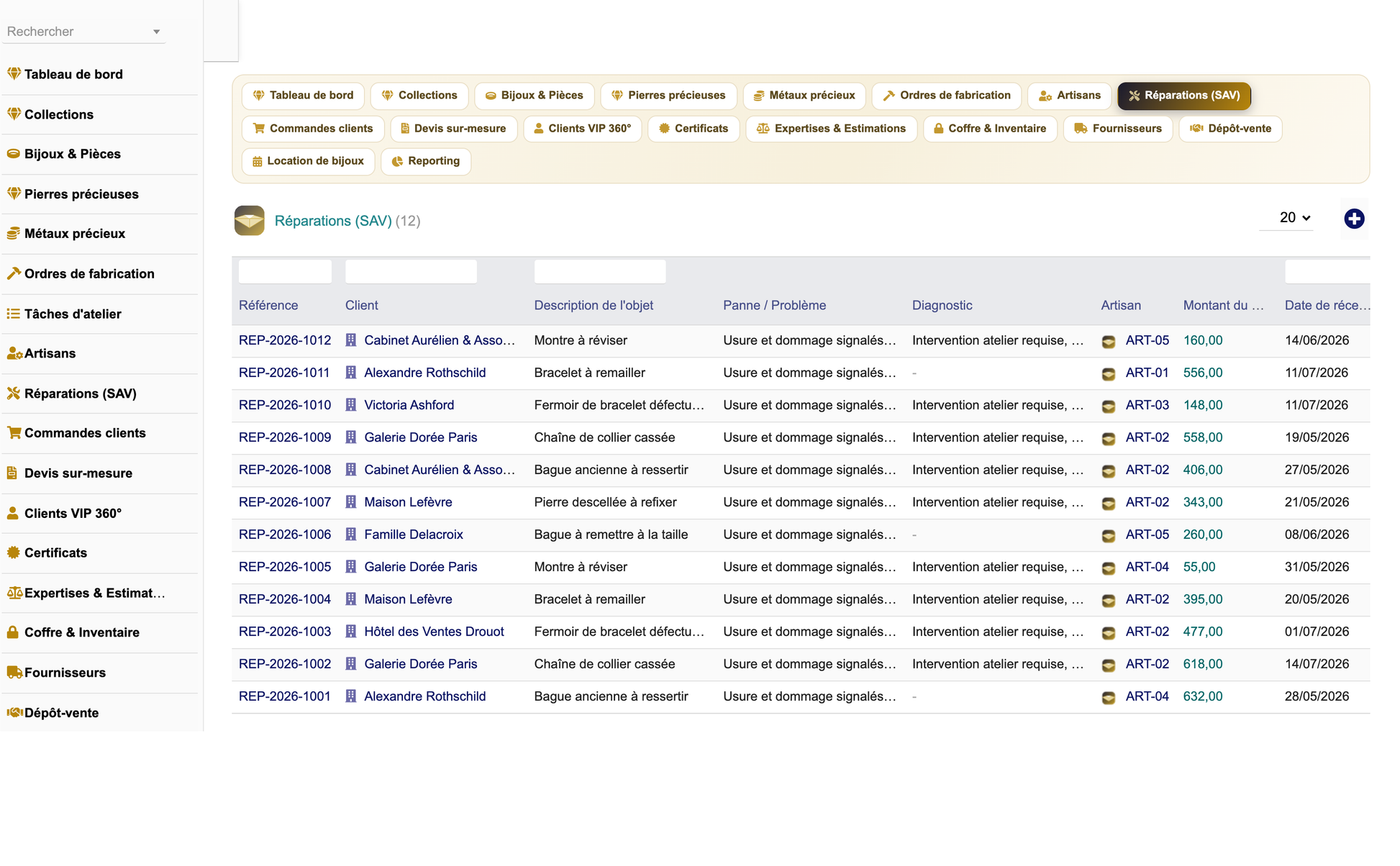Screen dimensions: 1400x866
Task: Click the add new repair plus icon
Action: click(x=1354, y=219)
